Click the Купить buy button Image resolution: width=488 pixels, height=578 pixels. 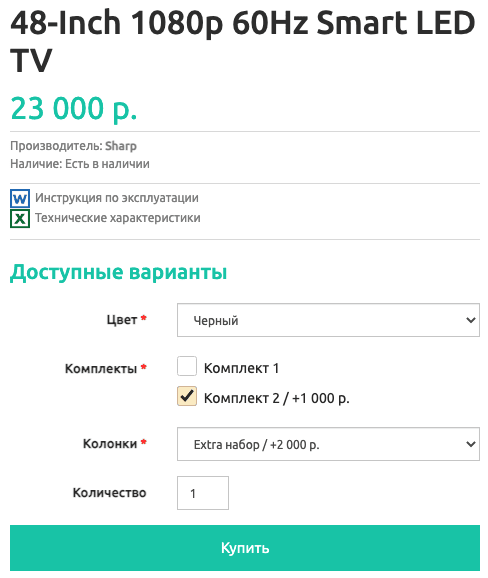point(245,548)
